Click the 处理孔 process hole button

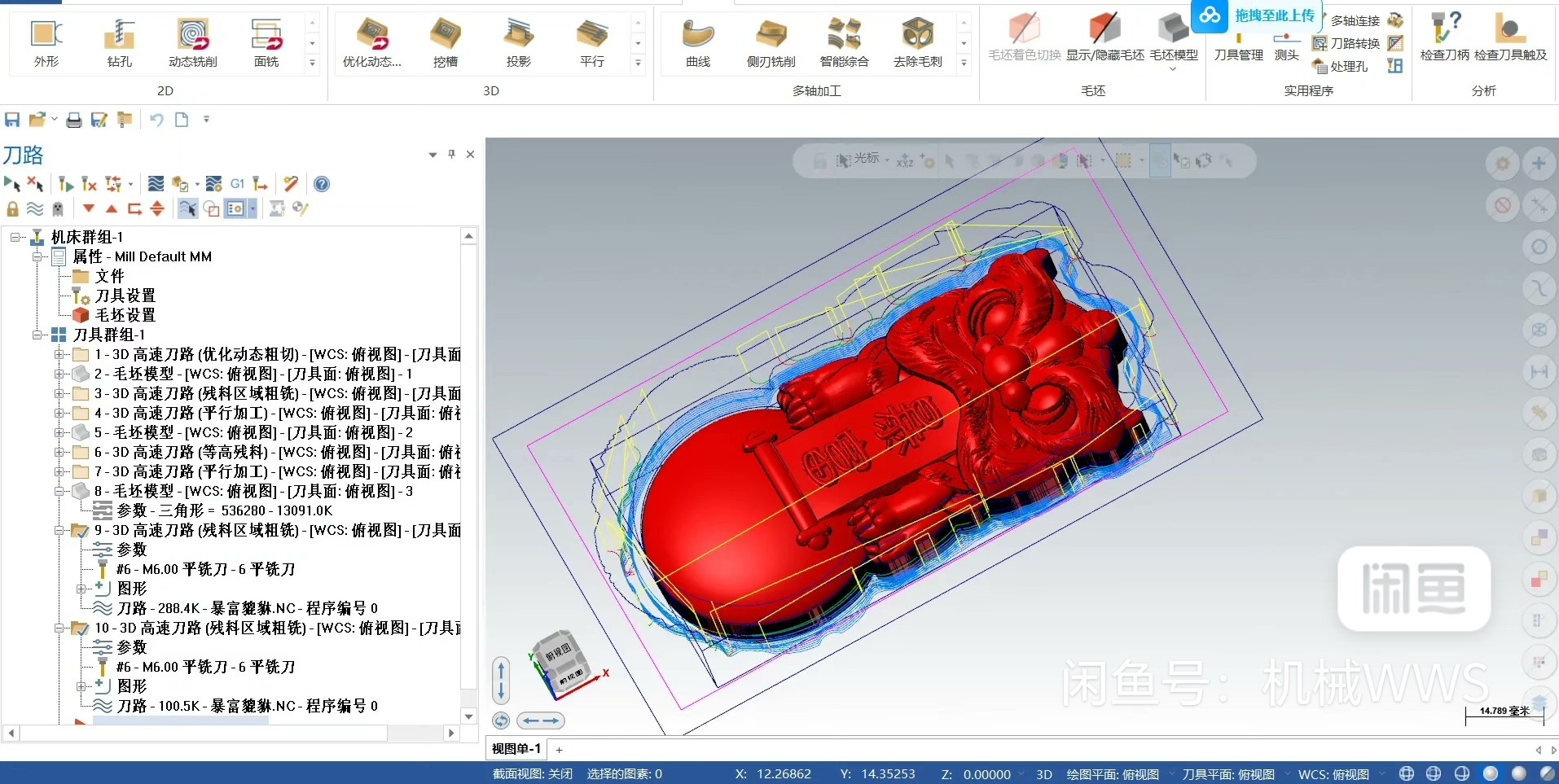[x=1340, y=66]
